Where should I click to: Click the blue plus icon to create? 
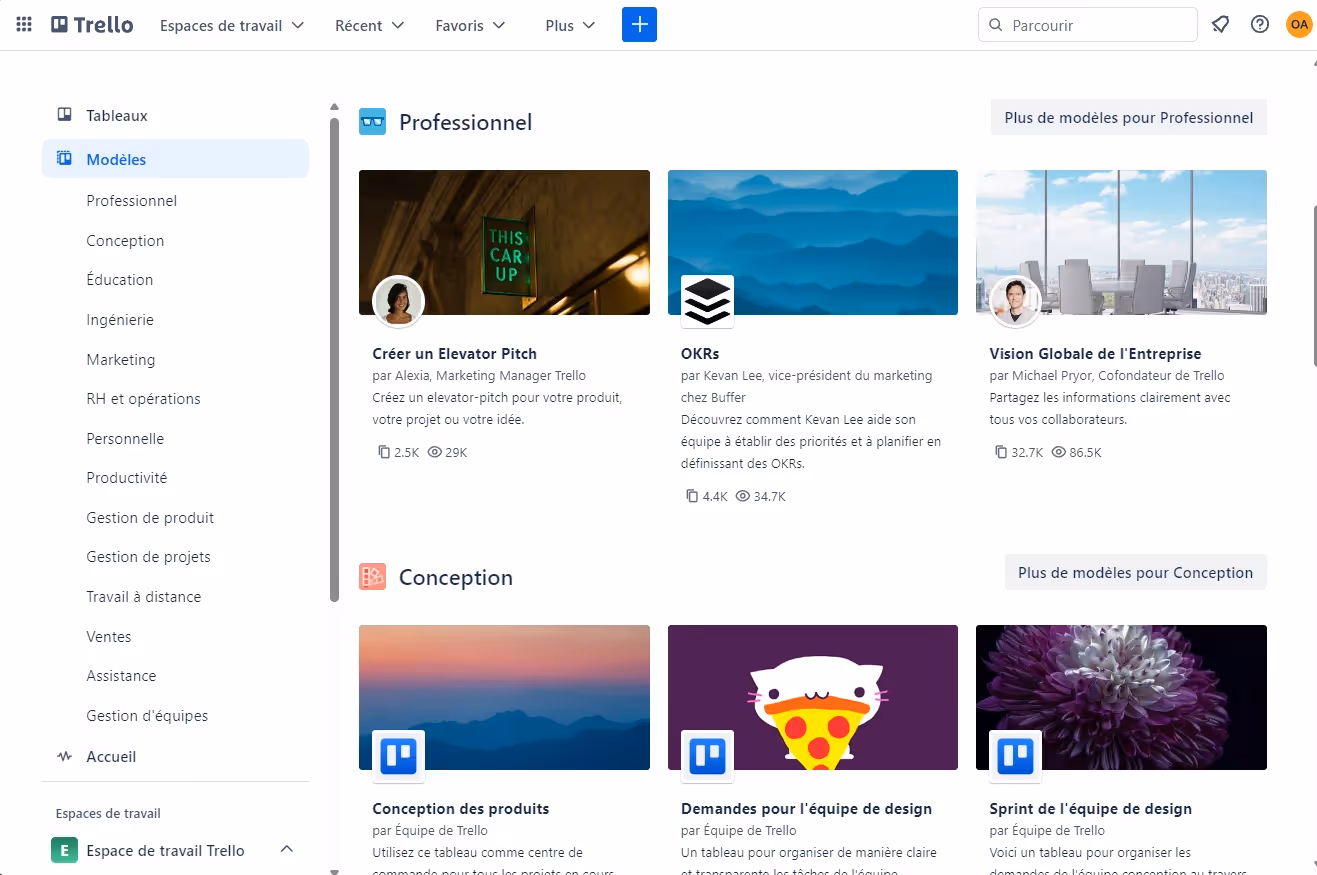point(639,24)
